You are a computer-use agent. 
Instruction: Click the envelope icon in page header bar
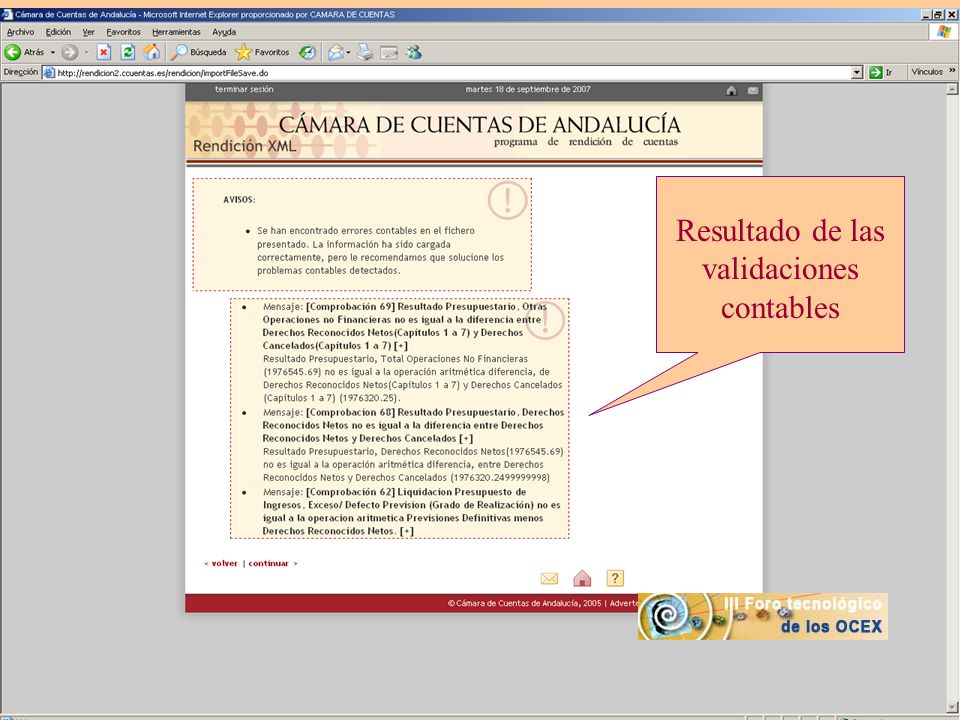tap(753, 91)
